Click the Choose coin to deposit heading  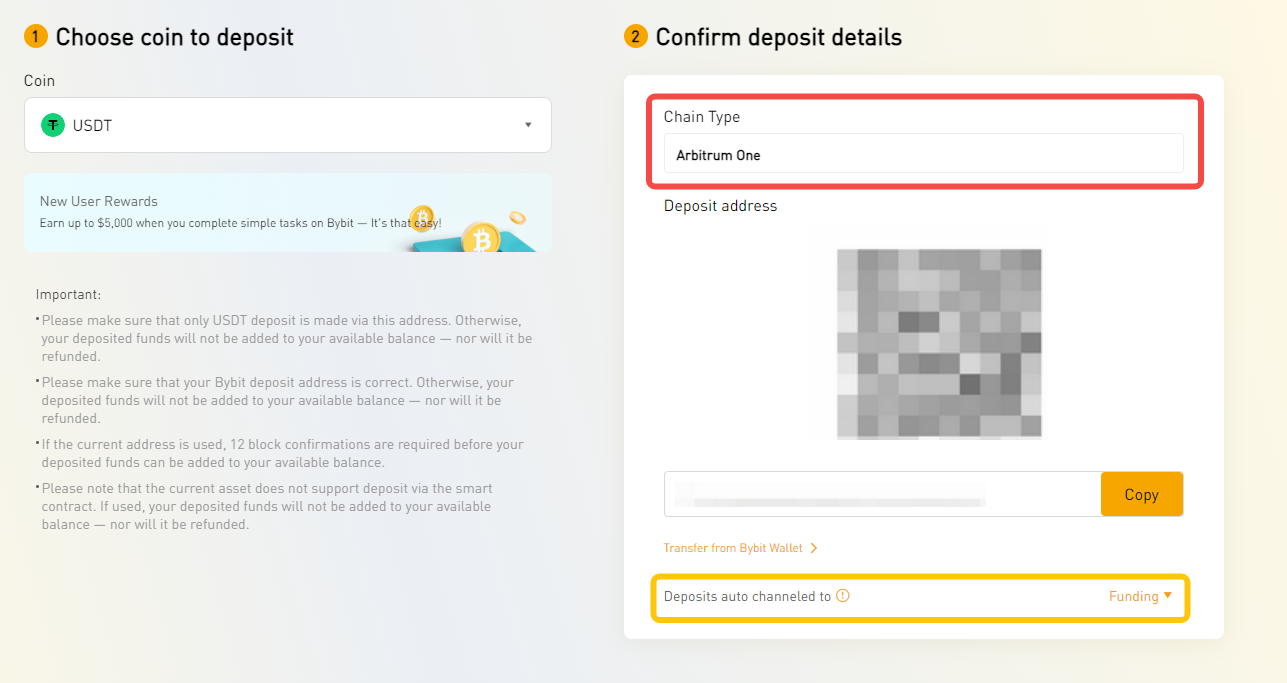pyautogui.click(x=175, y=38)
